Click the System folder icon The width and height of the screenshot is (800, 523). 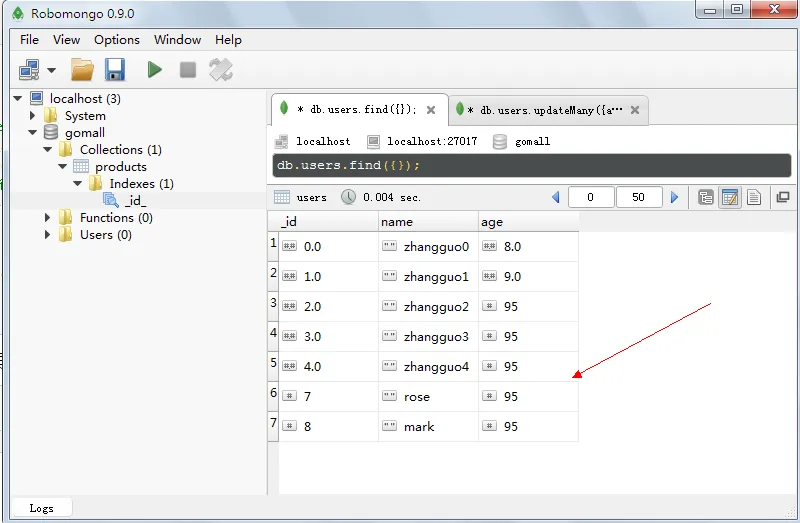coord(51,115)
